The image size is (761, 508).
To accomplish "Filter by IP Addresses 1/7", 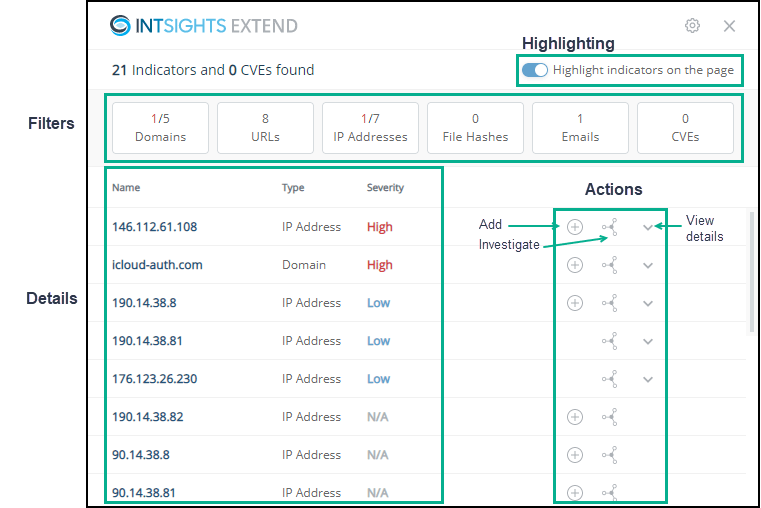I will [x=370, y=128].
